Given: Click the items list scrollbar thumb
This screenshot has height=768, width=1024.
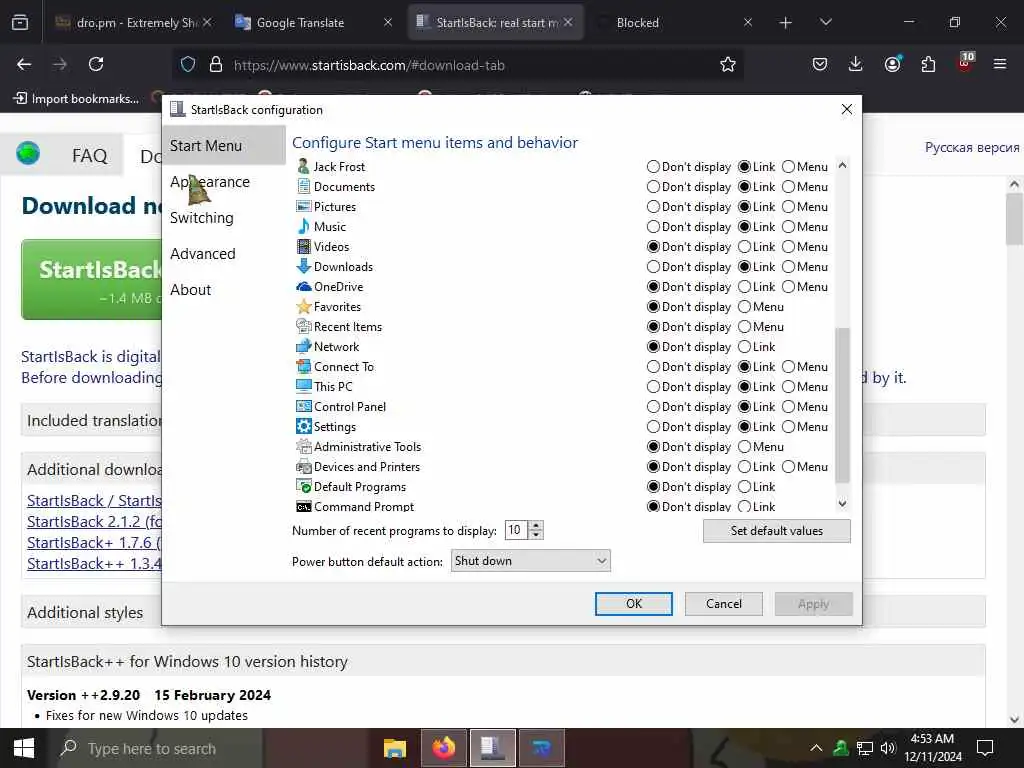Looking at the screenshot, I should (842, 405).
